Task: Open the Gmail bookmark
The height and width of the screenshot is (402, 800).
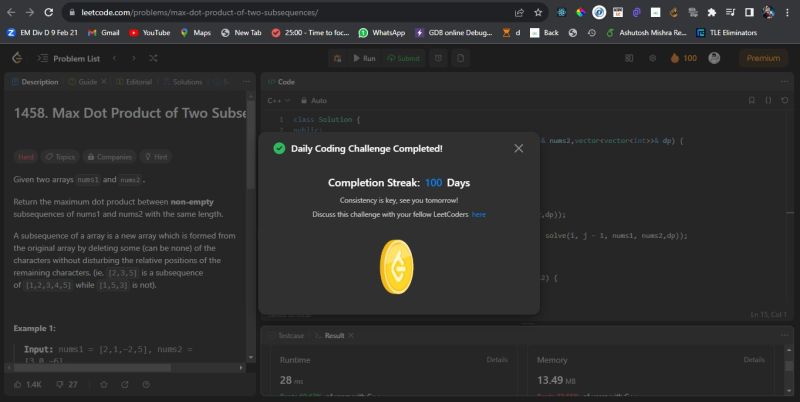Action: tap(104, 33)
